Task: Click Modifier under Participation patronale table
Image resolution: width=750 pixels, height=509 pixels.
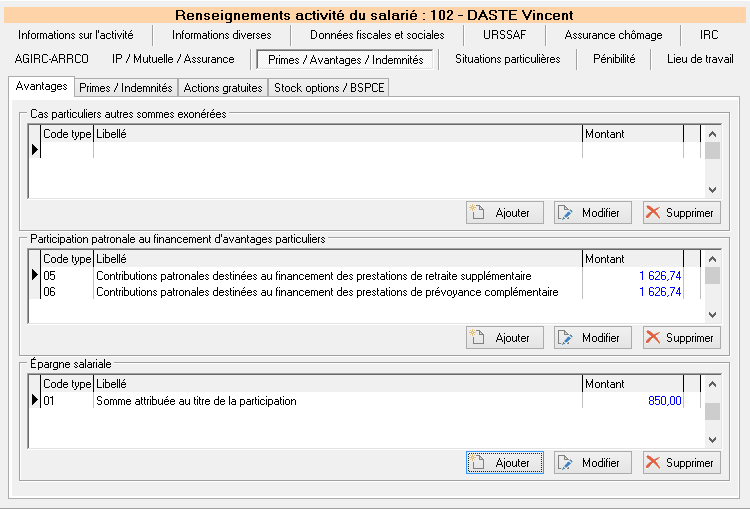Action: pyautogui.click(x=592, y=338)
